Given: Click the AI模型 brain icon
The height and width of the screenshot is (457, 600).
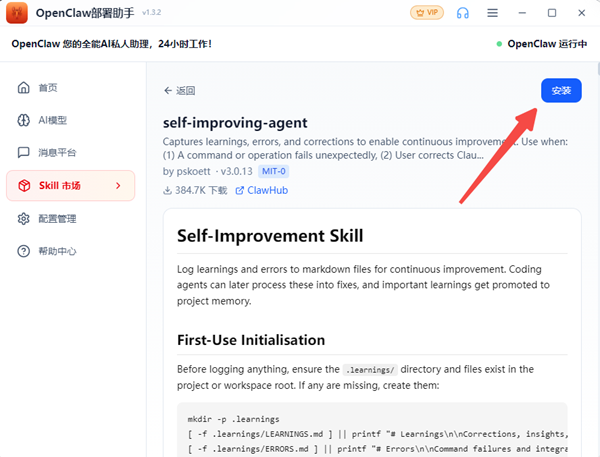Looking at the screenshot, I should coord(23,120).
